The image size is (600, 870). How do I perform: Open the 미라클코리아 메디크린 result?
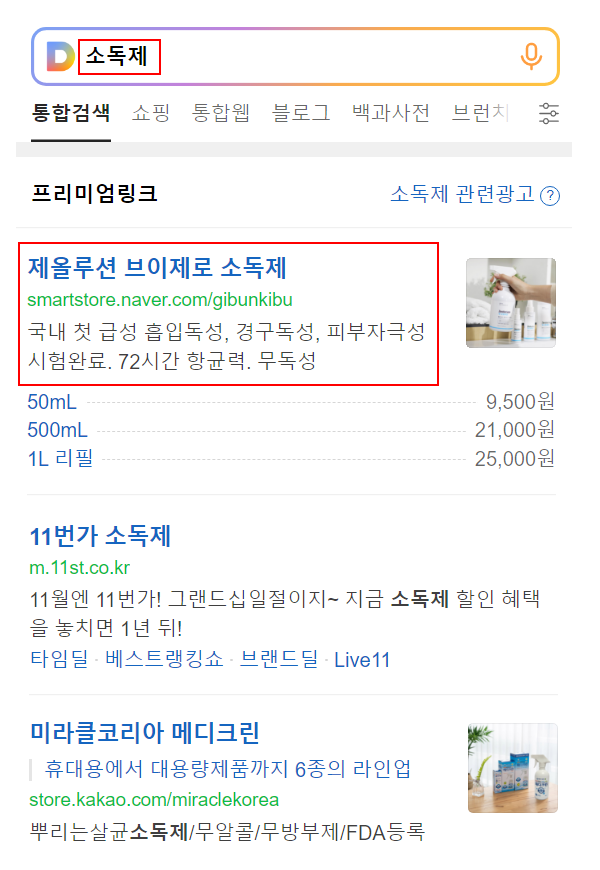pyautogui.click(x=144, y=732)
